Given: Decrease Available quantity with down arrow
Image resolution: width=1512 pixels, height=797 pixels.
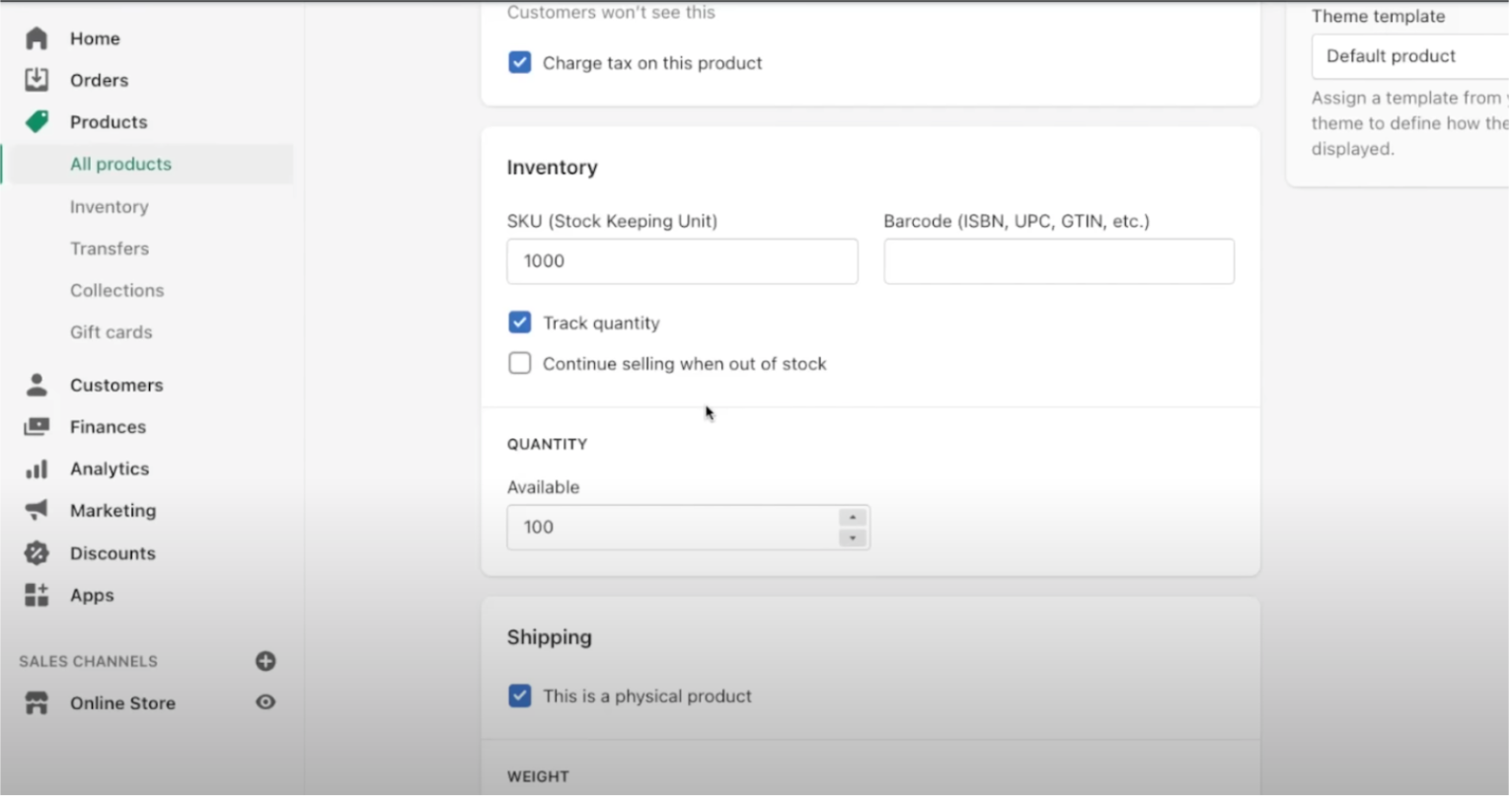Looking at the screenshot, I should pos(853,539).
